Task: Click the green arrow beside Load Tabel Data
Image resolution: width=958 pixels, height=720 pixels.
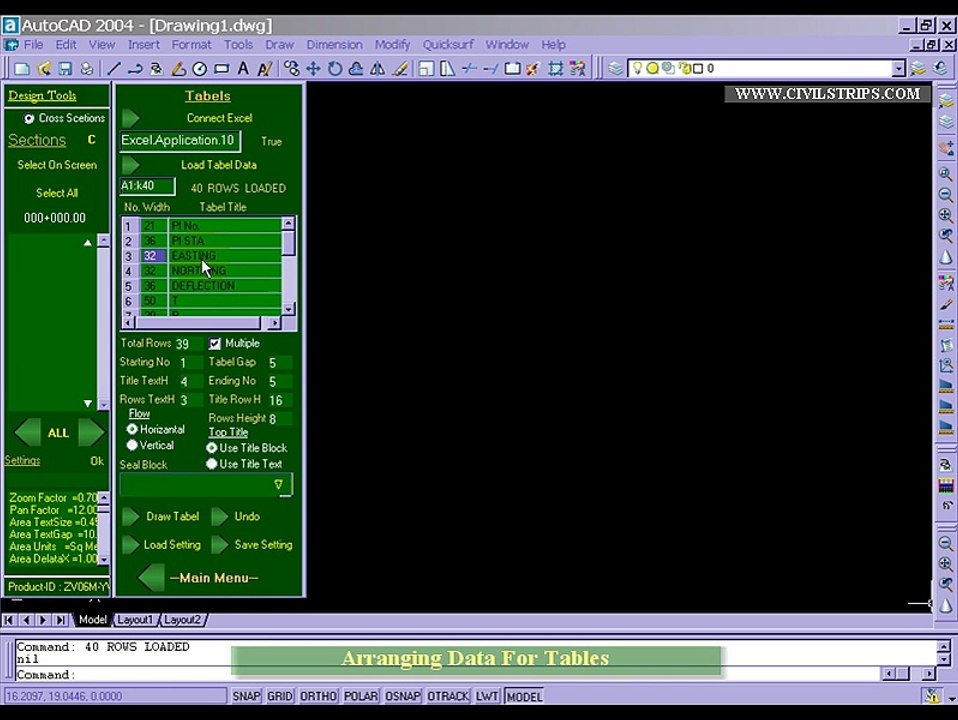Action: (x=130, y=165)
